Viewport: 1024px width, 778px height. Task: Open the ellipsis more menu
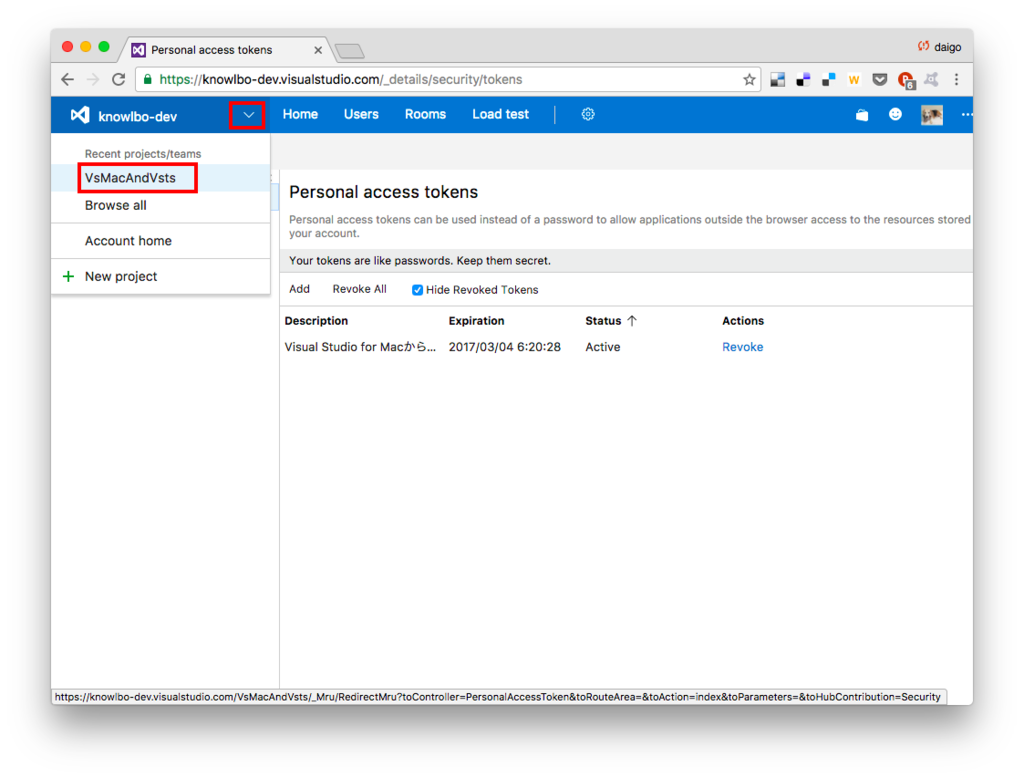pyautogui.click(x=967, y=114)
